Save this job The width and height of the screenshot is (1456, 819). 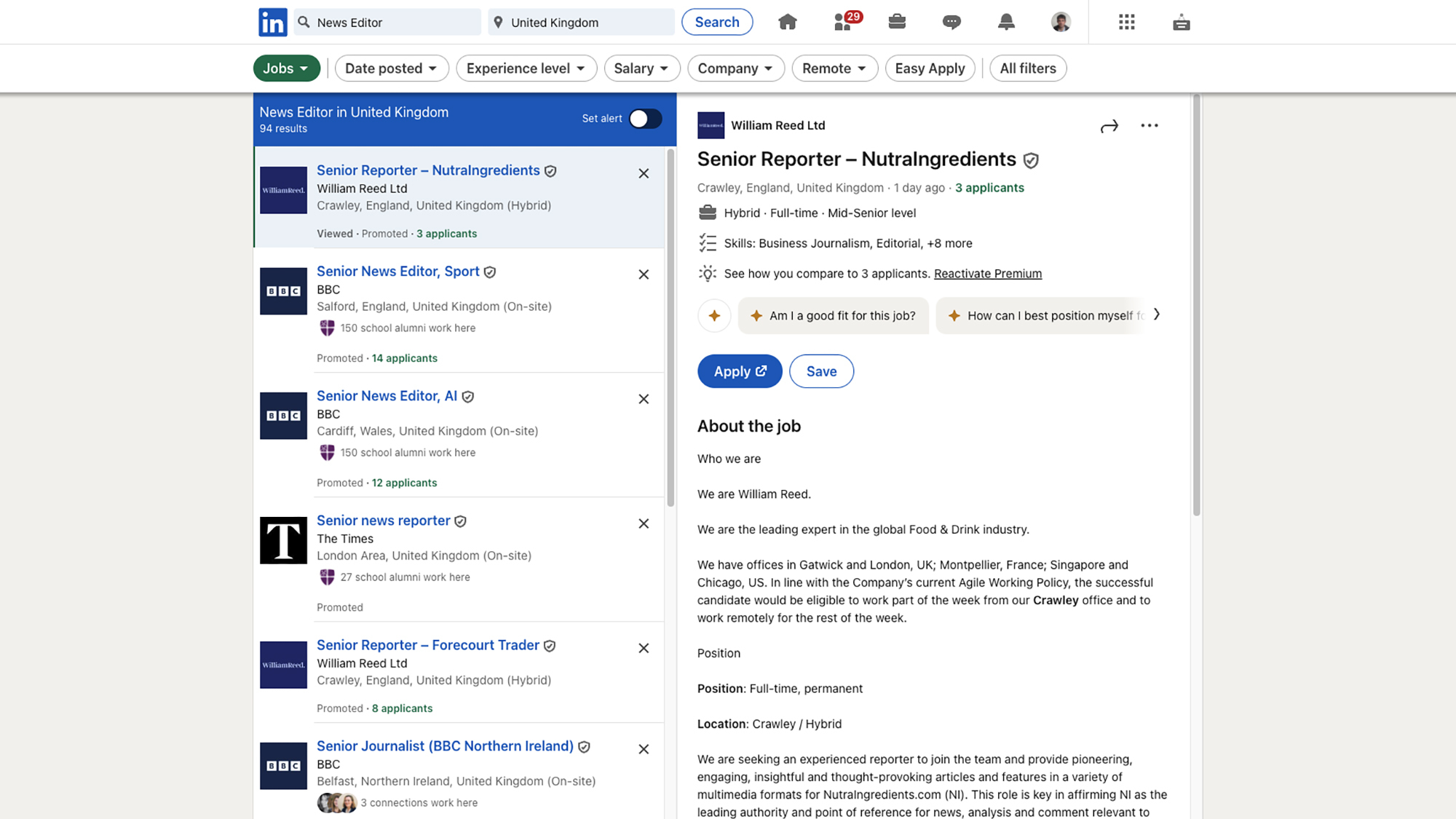pos(821,371)
